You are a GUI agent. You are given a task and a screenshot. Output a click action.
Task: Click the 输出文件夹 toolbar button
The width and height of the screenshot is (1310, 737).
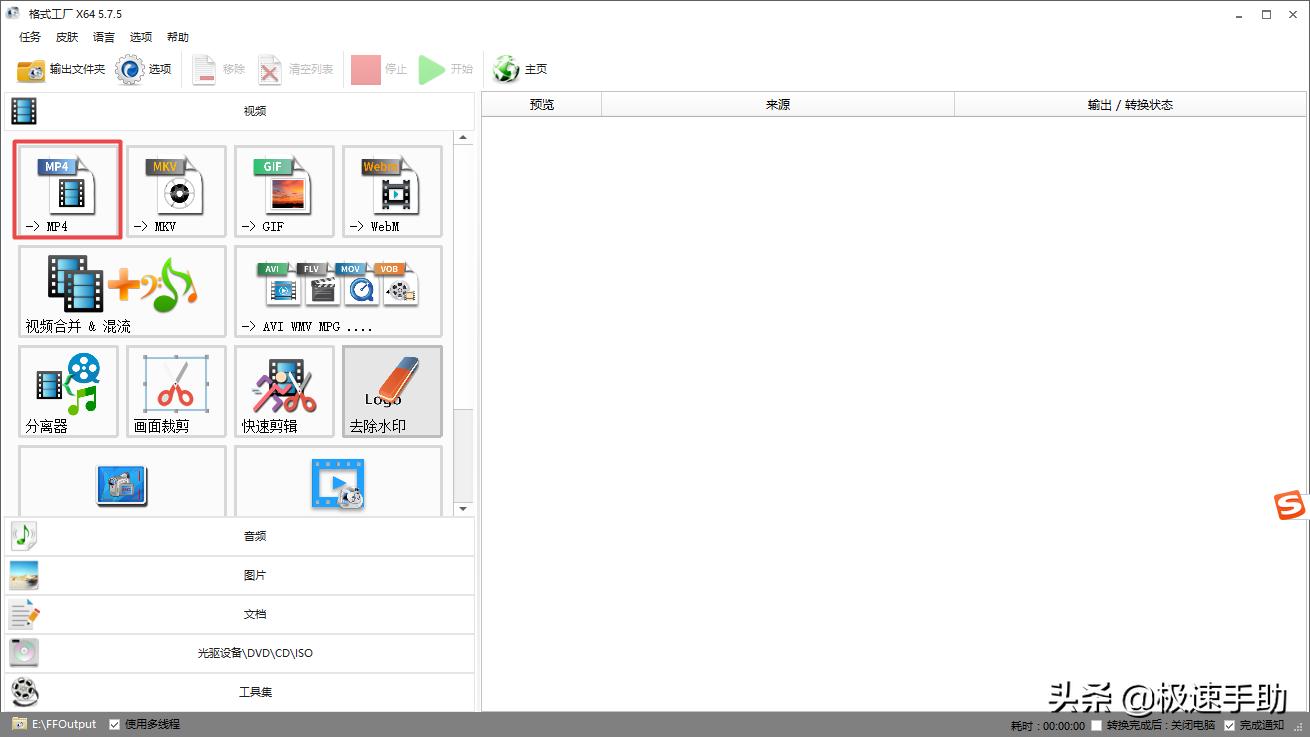tap(62, 69)
